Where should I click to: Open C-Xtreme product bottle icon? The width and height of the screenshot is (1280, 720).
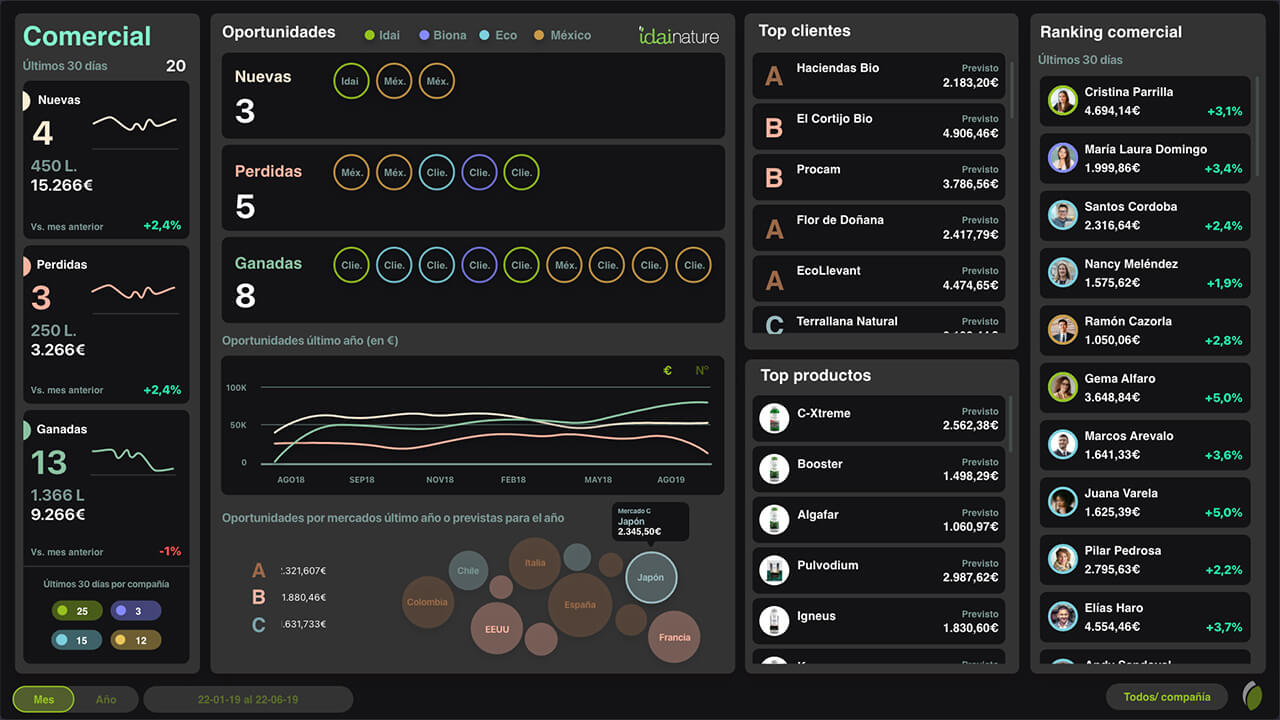[774, 418]
